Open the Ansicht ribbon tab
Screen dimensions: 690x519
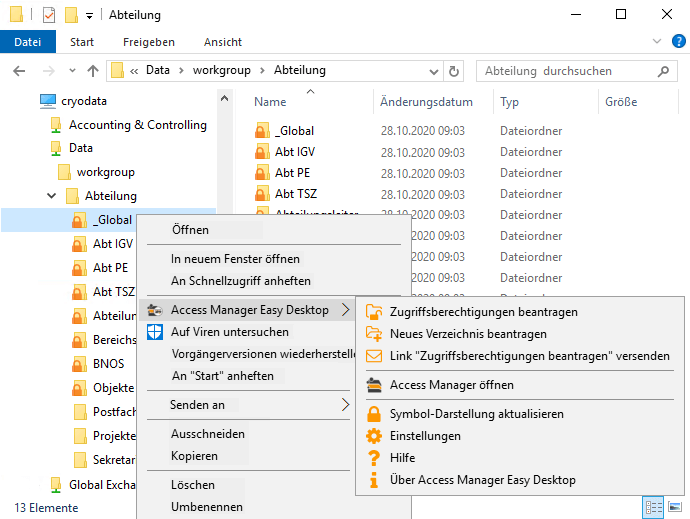[x=222, y=42]
